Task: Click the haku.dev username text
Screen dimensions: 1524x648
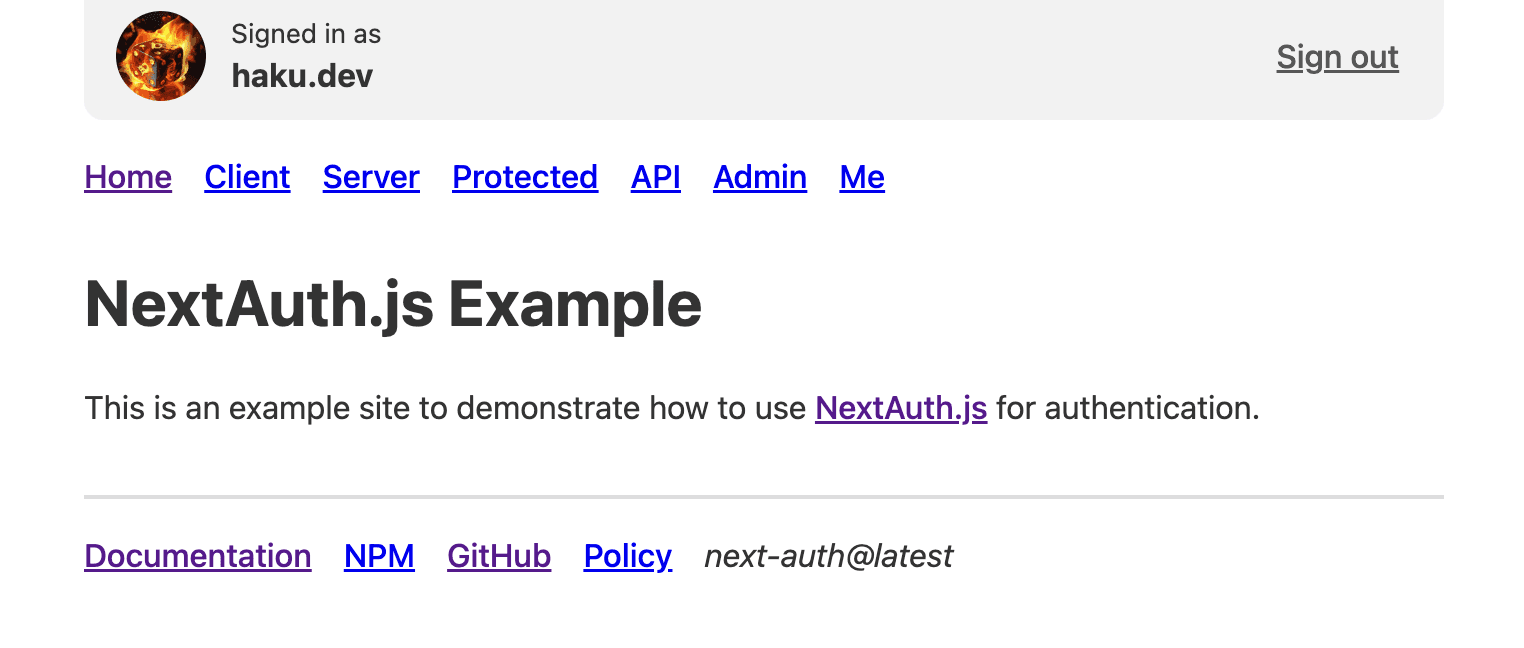Action: (x=302, y=76)
